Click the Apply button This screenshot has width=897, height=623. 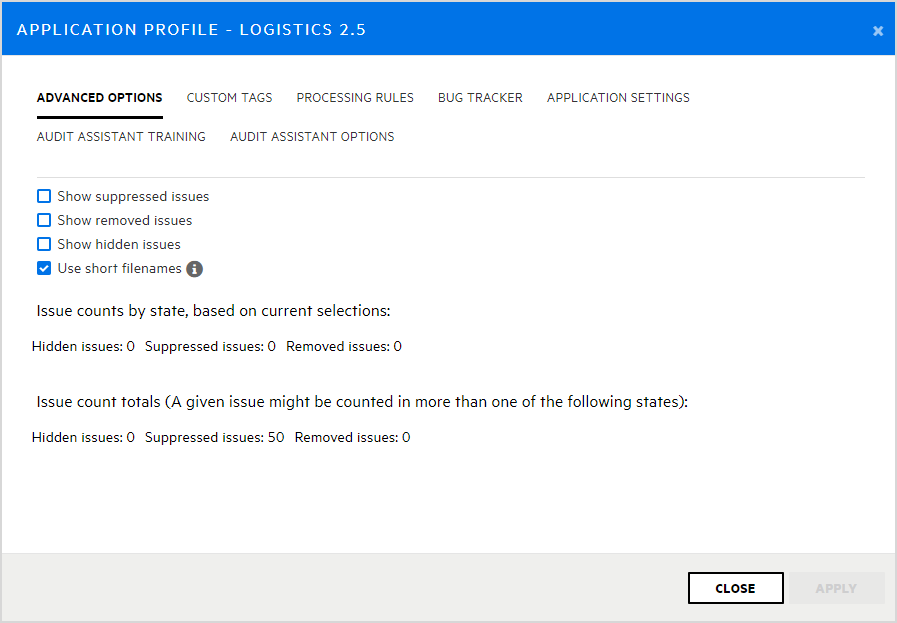pyautogui.click(x=836, y=588)
